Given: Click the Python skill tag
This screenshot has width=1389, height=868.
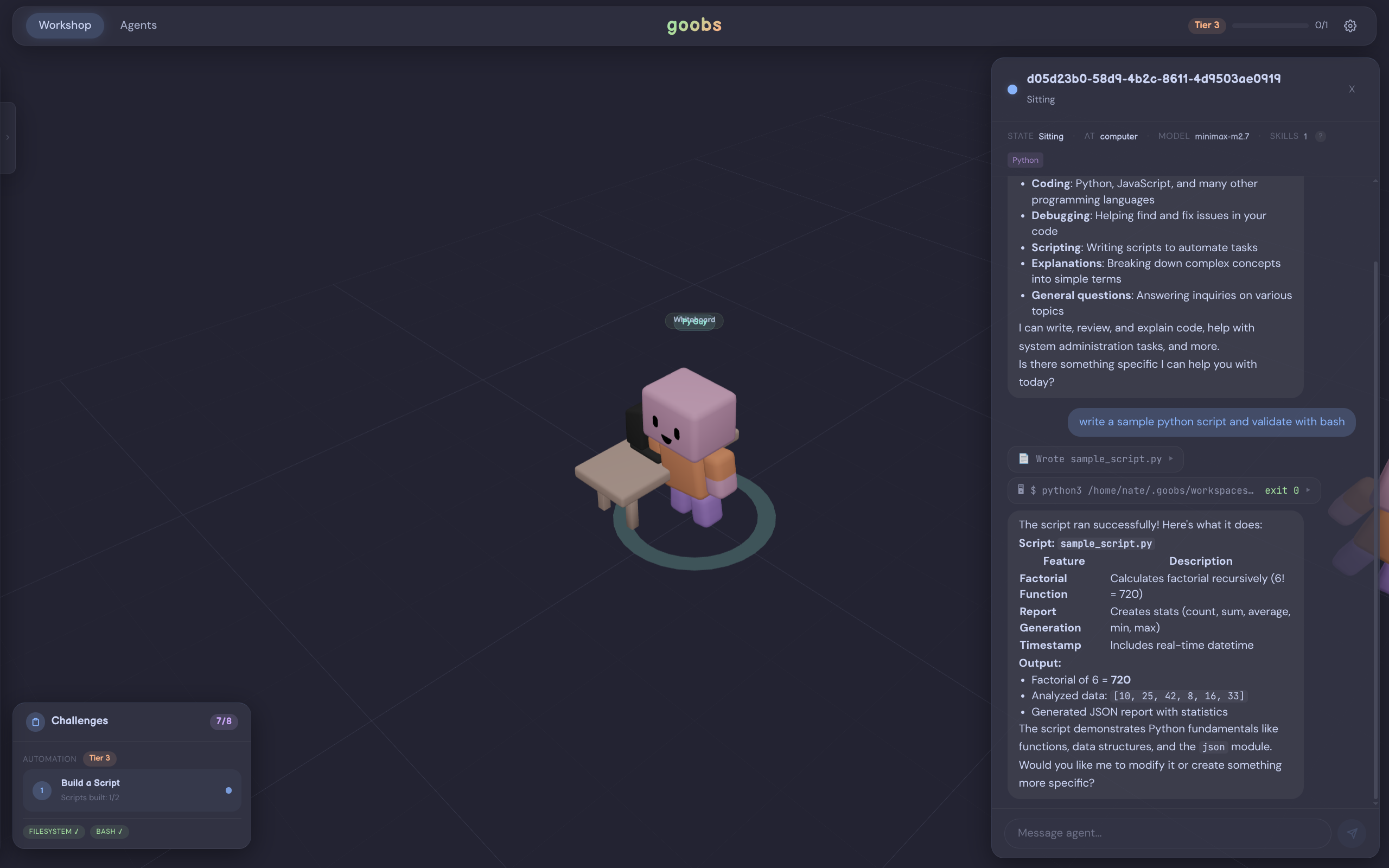Looking at the screenshot, I should click(x=1025, y=160).
